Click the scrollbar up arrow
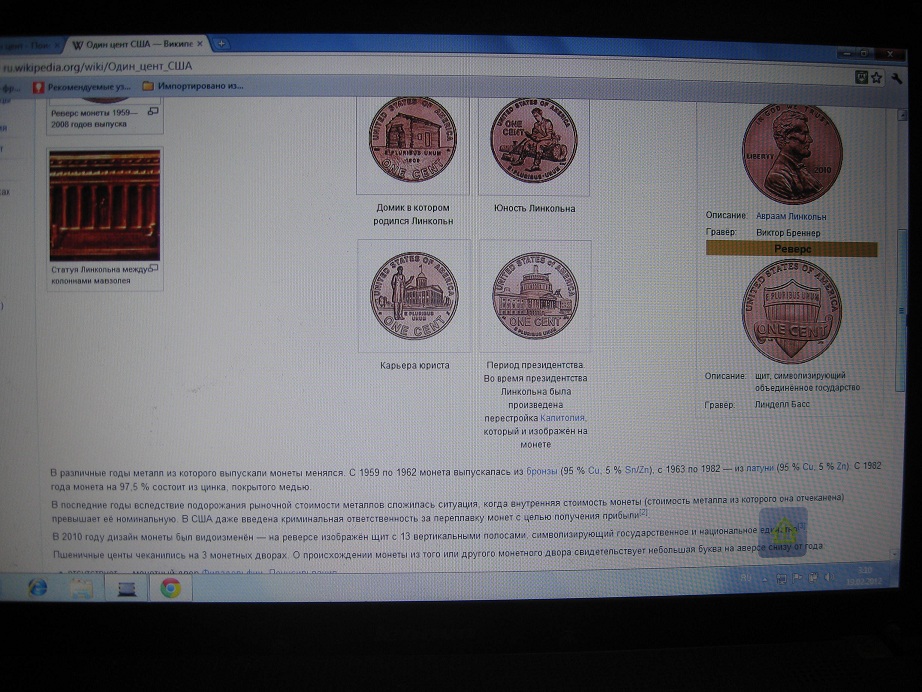Viewport: 922px width, 692px height. 903,116
